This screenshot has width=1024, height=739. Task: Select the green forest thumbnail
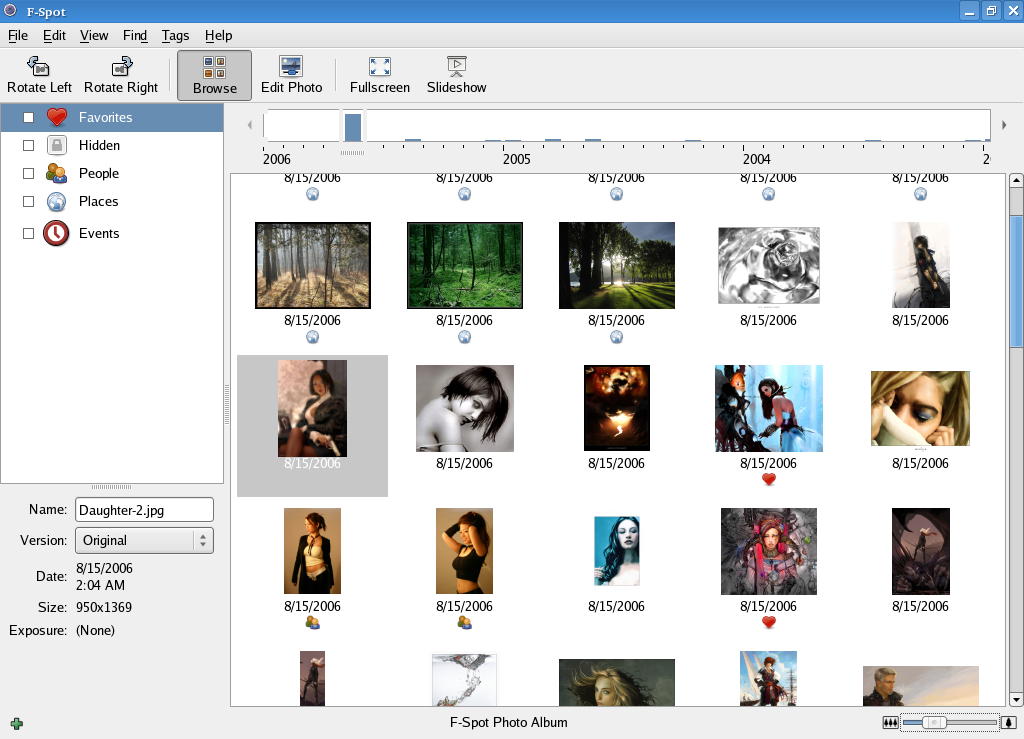(x=464, y=265)
